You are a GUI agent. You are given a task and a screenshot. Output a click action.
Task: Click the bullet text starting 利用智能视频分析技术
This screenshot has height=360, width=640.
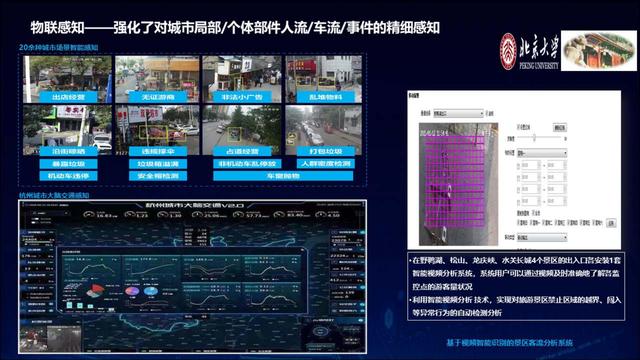[x=516, y=306]
